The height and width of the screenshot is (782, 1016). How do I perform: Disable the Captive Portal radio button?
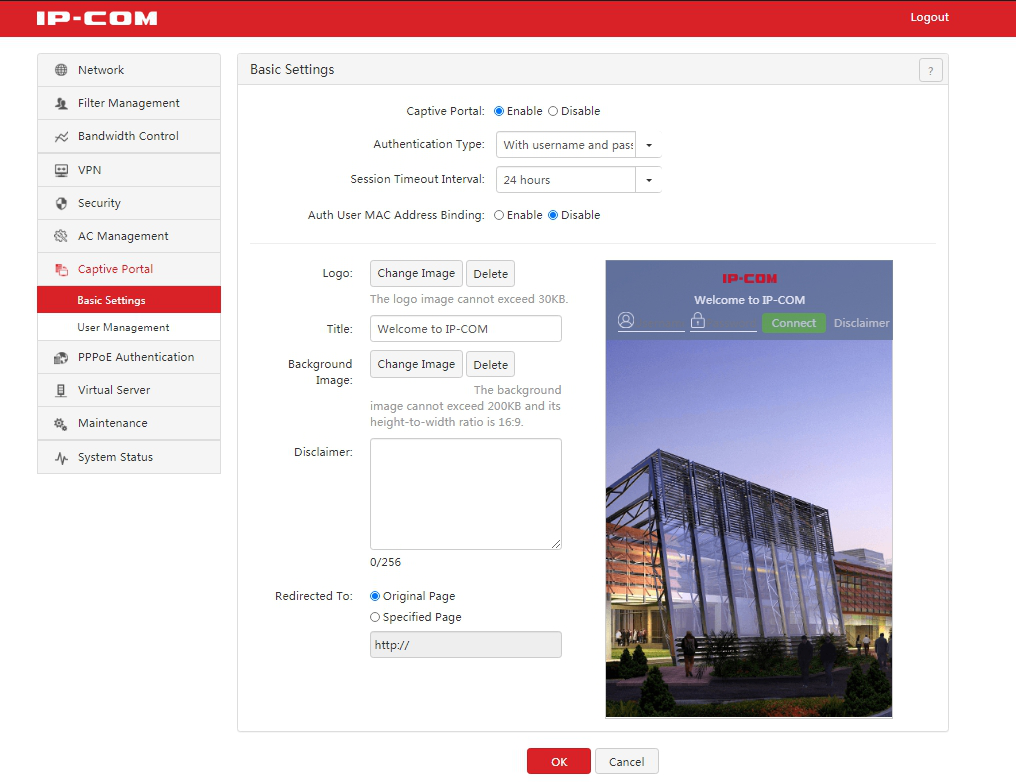click(553, 111)
